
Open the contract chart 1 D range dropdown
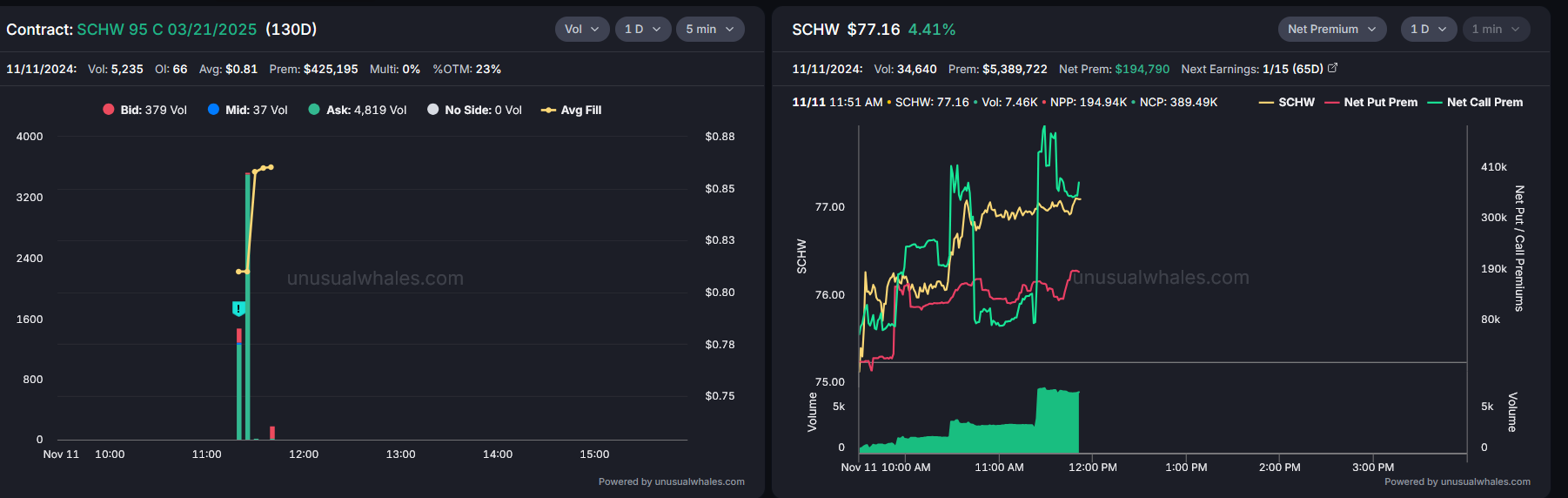coord(643,29)
